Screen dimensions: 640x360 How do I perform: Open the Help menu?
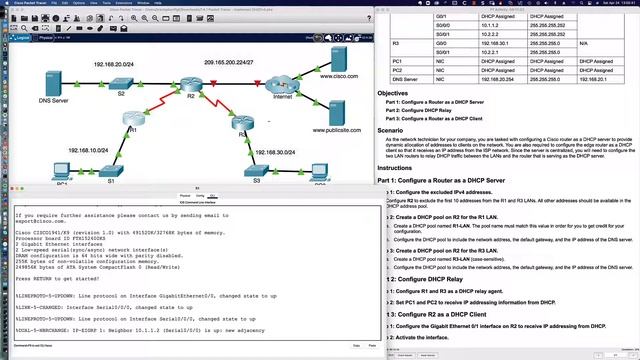(158, 2)
